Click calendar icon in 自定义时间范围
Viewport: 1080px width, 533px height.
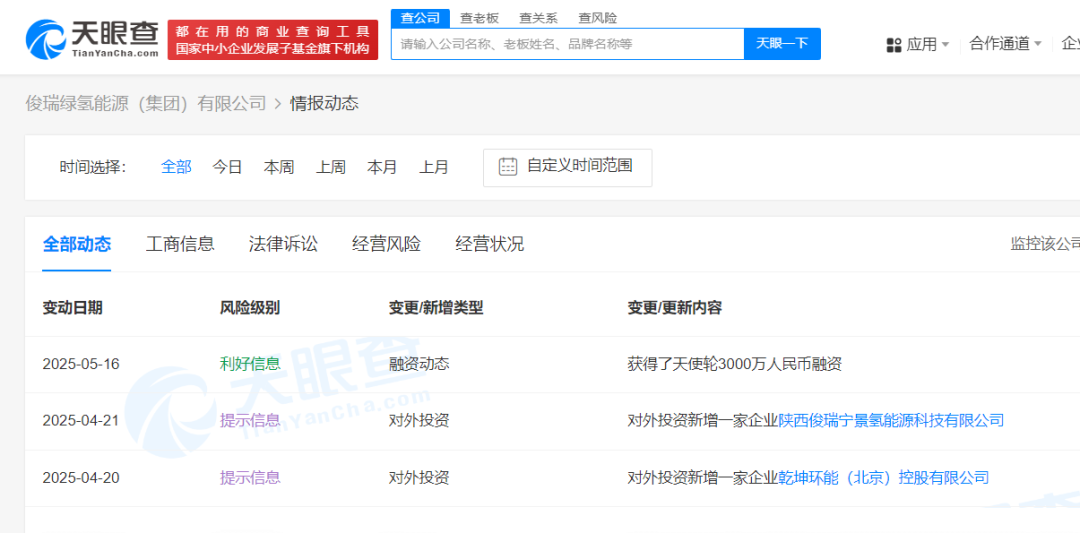(x=508, y=167)
